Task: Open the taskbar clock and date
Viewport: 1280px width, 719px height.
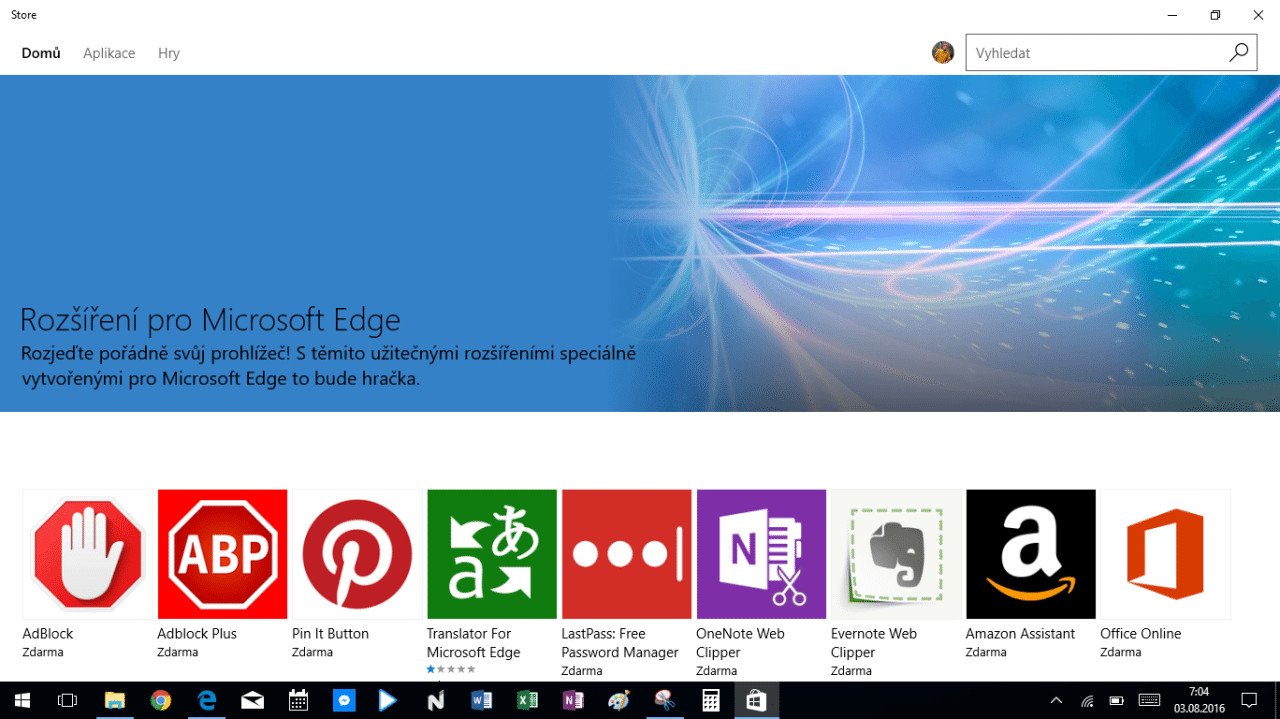Action: click(1199, 701)
